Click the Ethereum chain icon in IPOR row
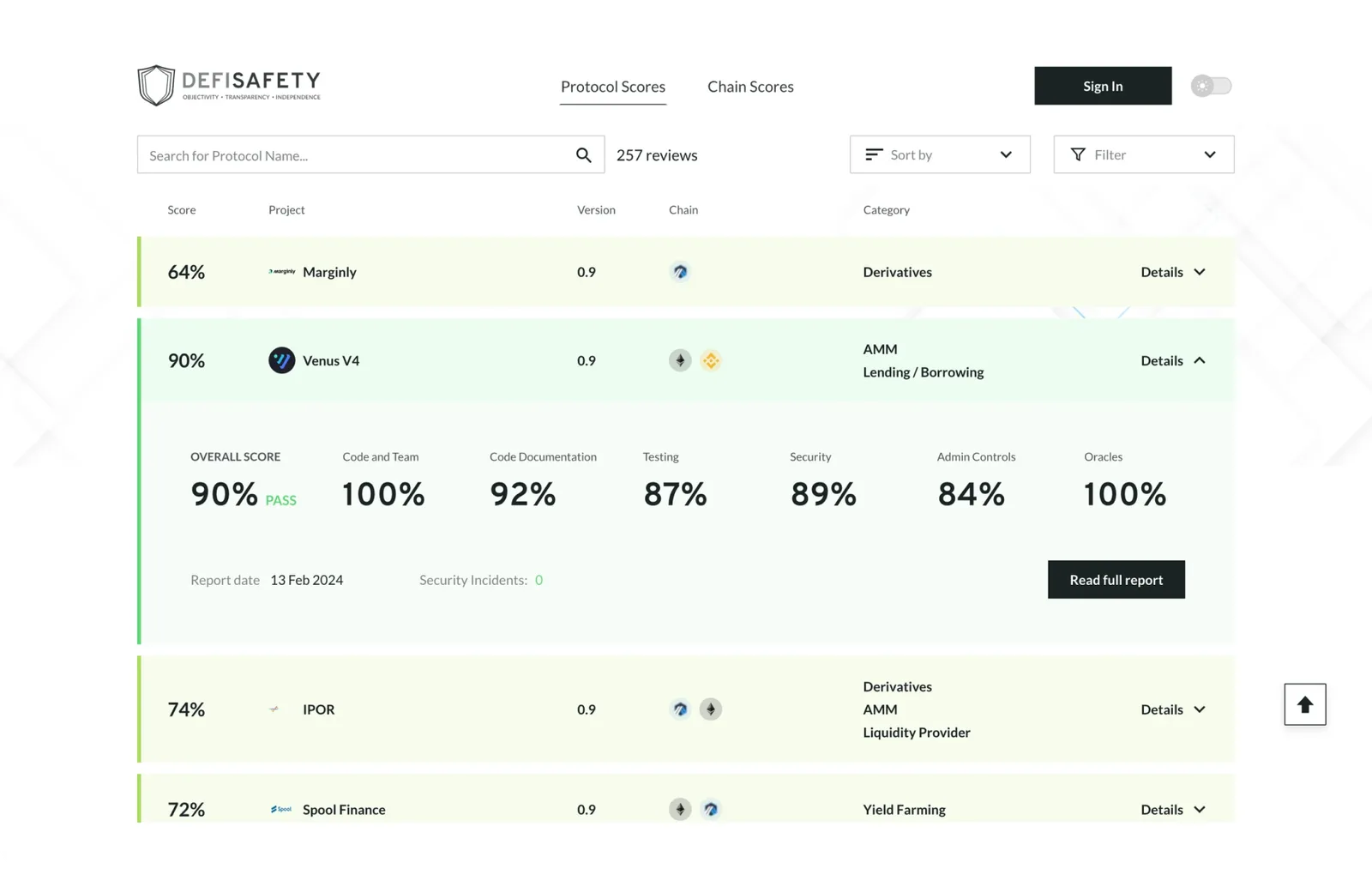Image resolution: width=1372 pixels, height=875 pixels. [711, 709]
